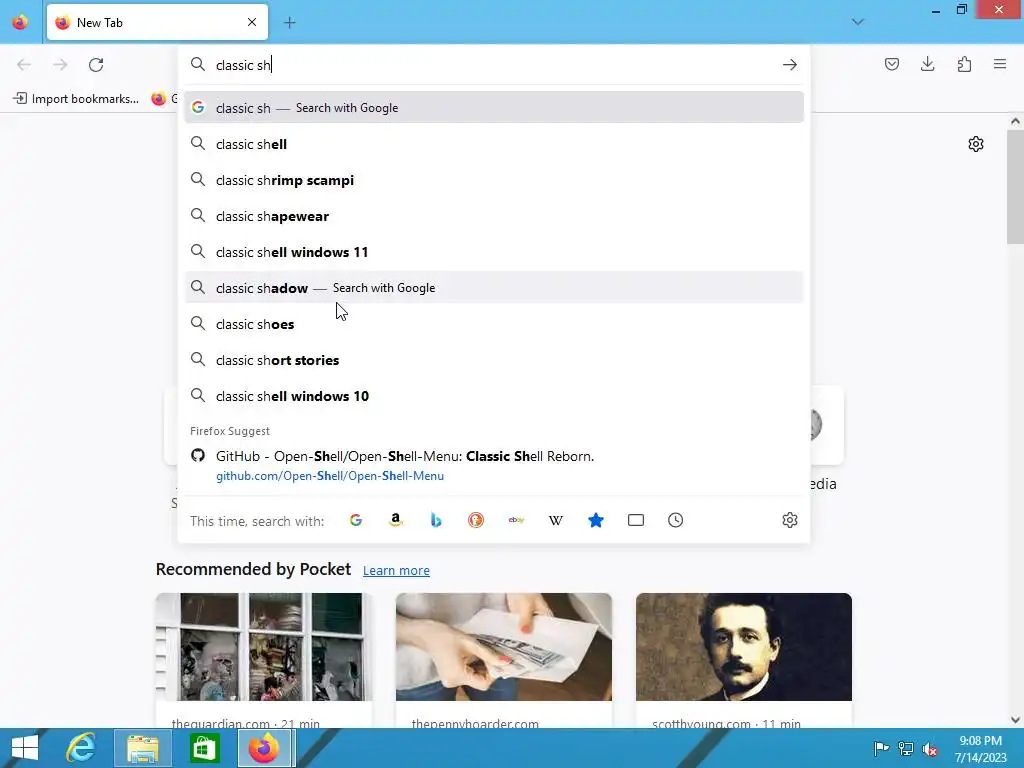Open thepennyhoarder.com Pocket story thumbnail

pos(504,647)
